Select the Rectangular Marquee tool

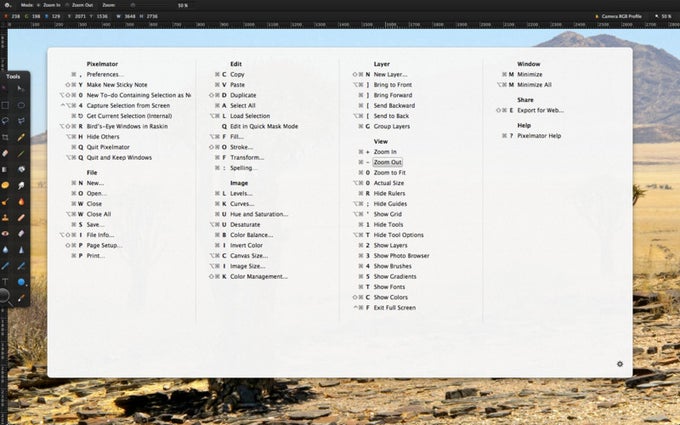[x=5, y=105]
